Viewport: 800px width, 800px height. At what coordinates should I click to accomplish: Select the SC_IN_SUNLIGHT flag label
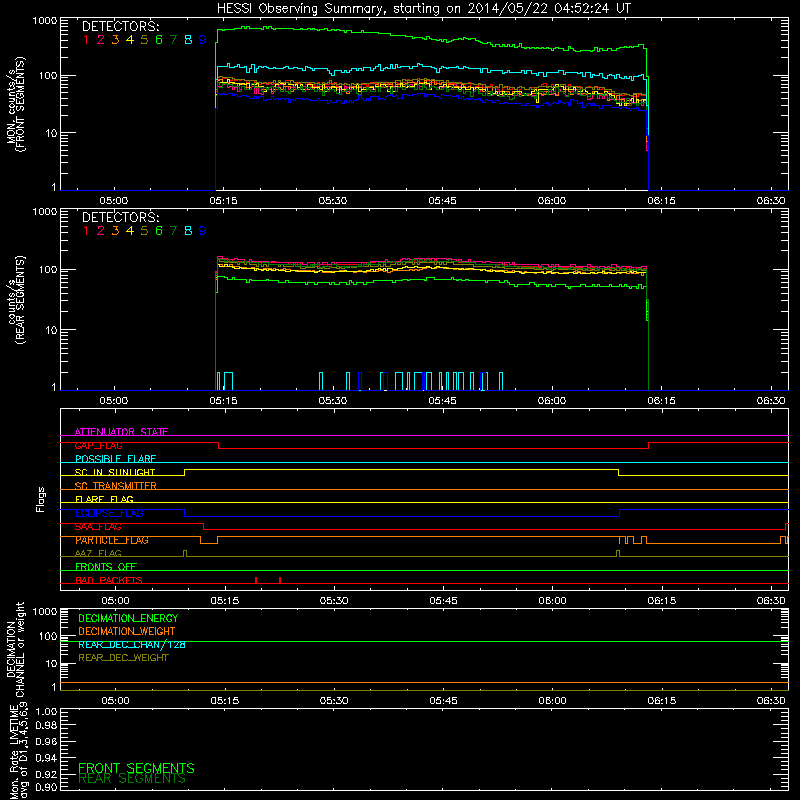pos(115,472)
